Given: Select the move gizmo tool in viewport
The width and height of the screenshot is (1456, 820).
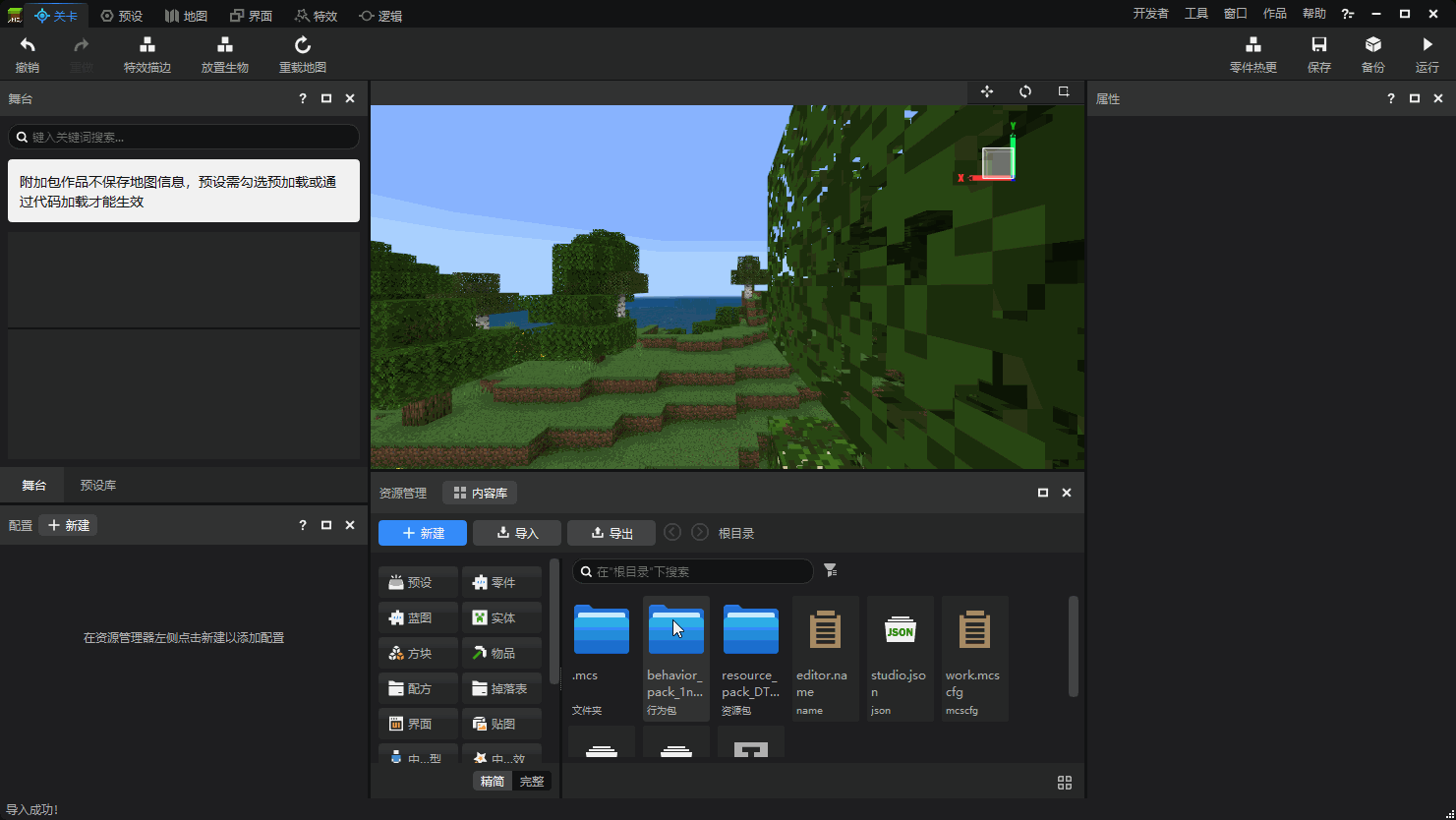Looking at the screenshot, I should pos(987,91).
